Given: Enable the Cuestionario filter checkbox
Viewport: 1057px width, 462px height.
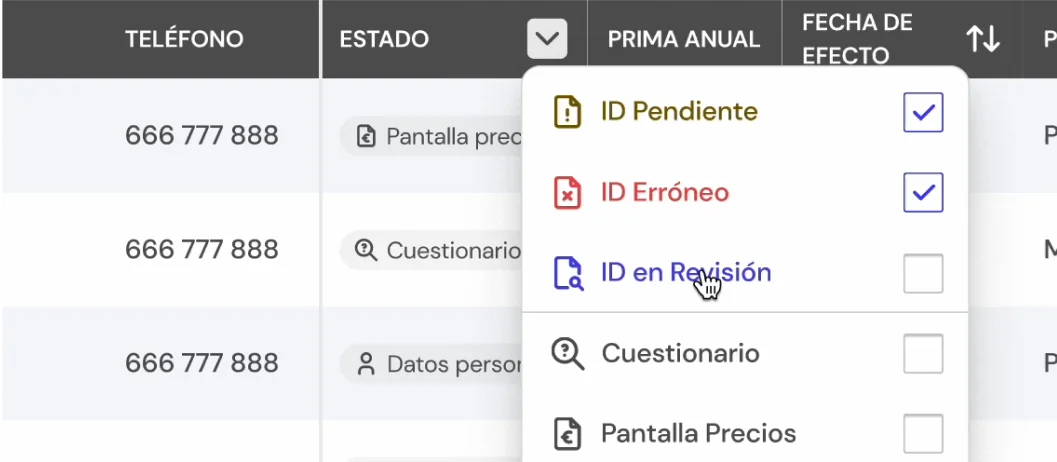Looking at the screenshot, I should [922, 353].
